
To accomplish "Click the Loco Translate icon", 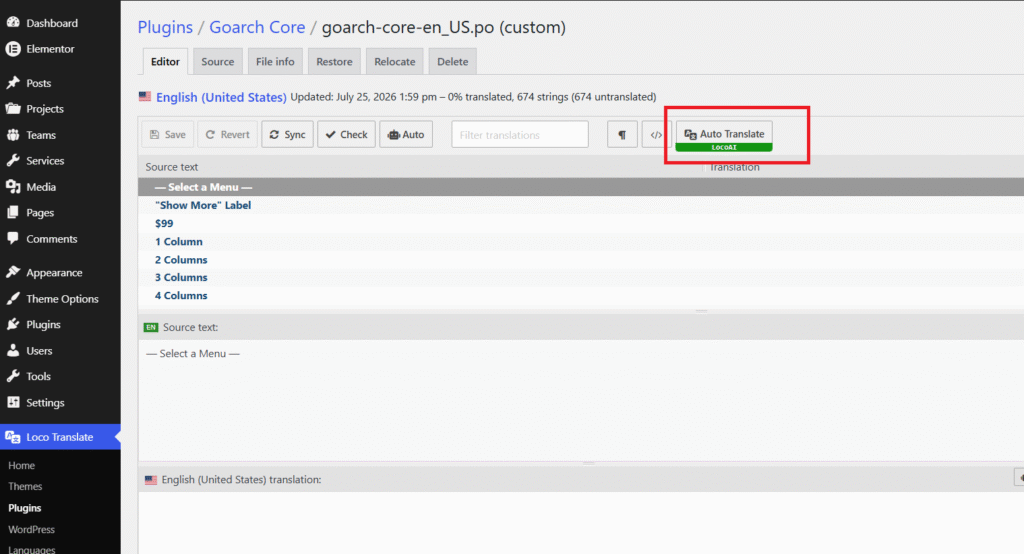I will click(13, 437).
